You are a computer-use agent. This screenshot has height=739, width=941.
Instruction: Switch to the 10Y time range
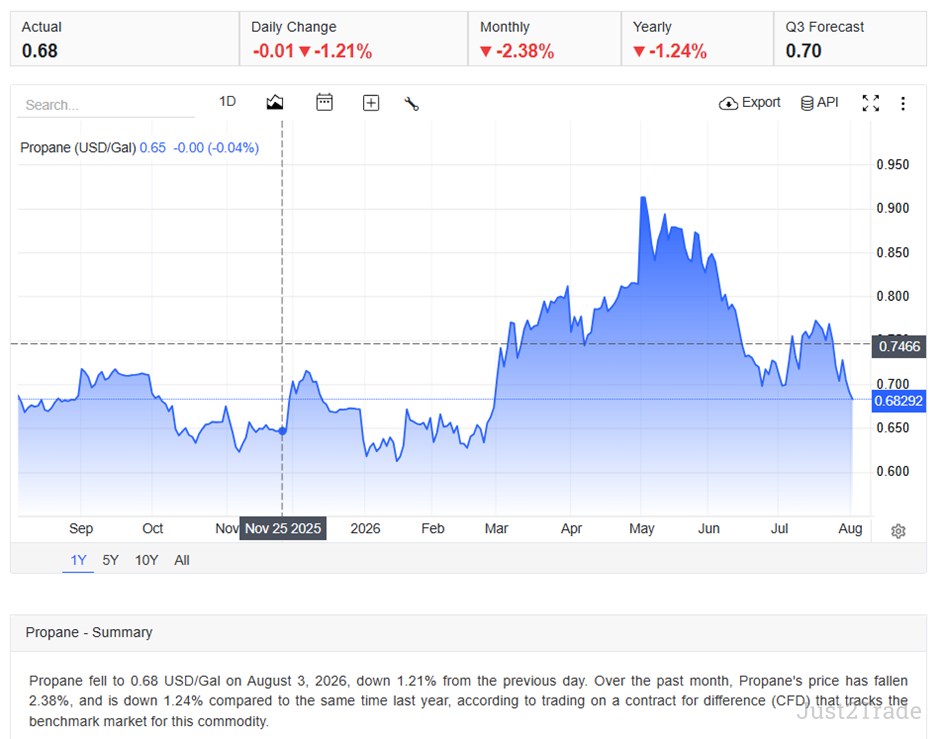tap(146, 560)
